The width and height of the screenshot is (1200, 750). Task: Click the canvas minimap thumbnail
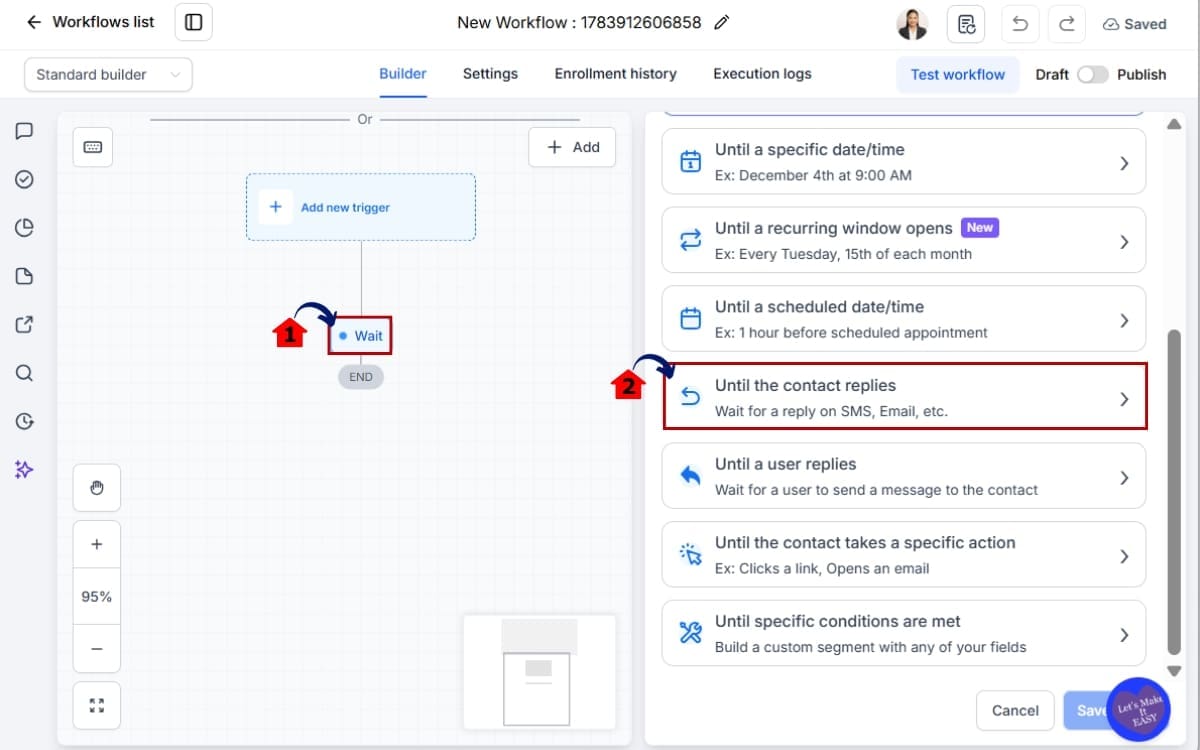coord(540,672)
